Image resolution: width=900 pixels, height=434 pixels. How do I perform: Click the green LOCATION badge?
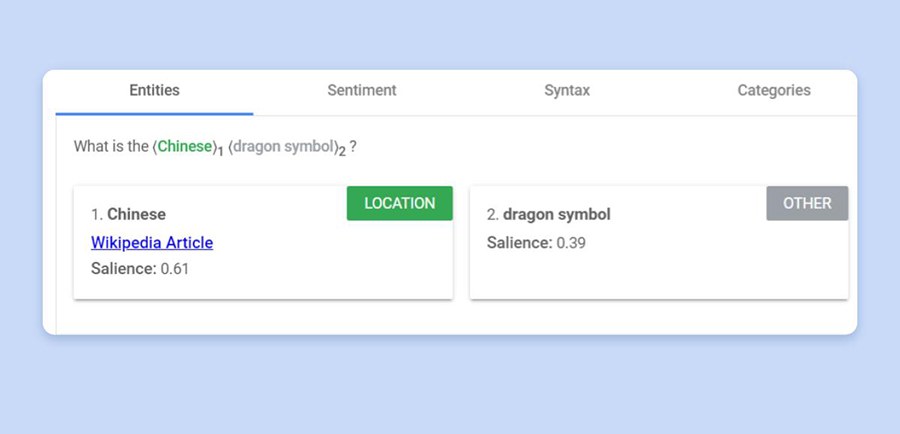coord(399,203)
